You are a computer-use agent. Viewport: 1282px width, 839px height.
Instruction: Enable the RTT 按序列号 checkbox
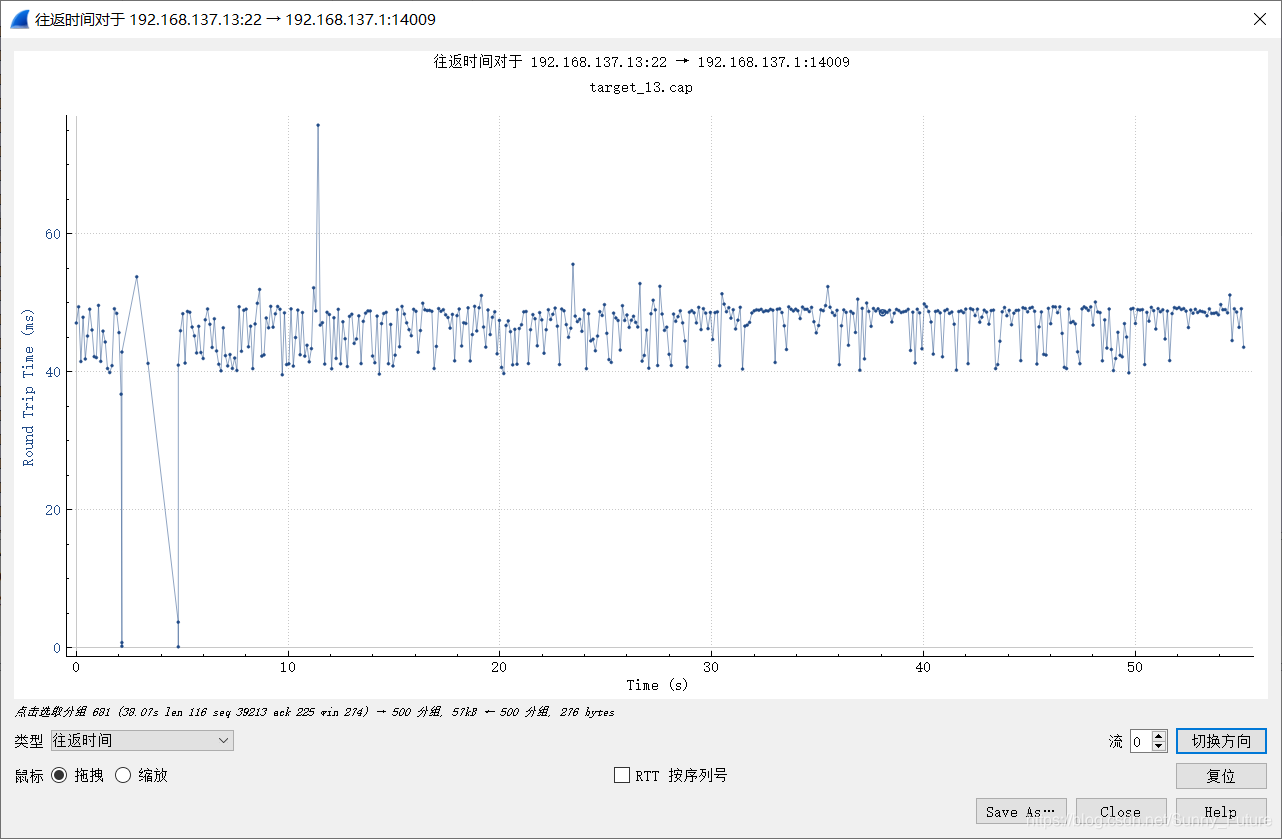click(622, 775)
